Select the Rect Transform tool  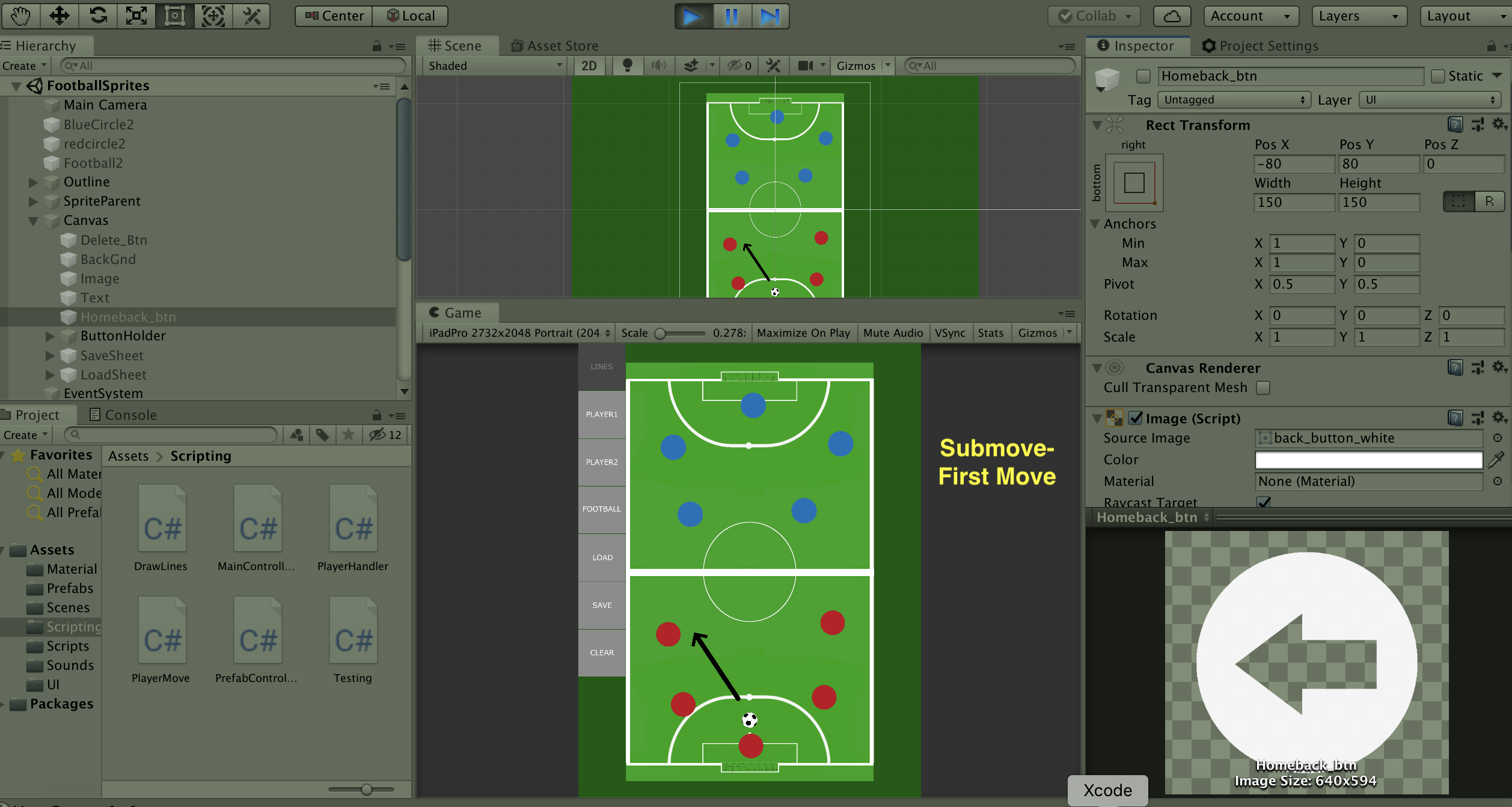coord(175,16)
